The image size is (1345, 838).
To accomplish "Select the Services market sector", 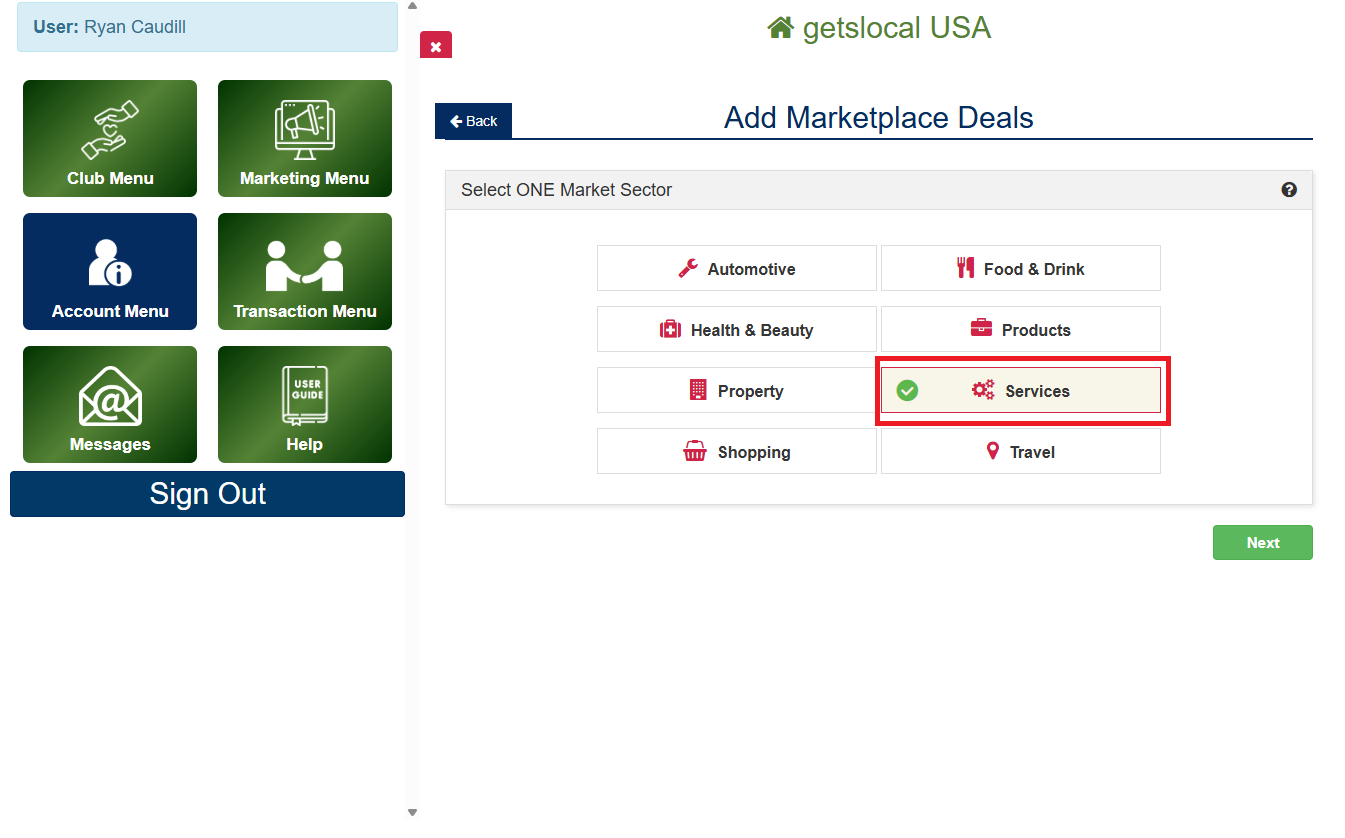I will tap(1021, 390).
